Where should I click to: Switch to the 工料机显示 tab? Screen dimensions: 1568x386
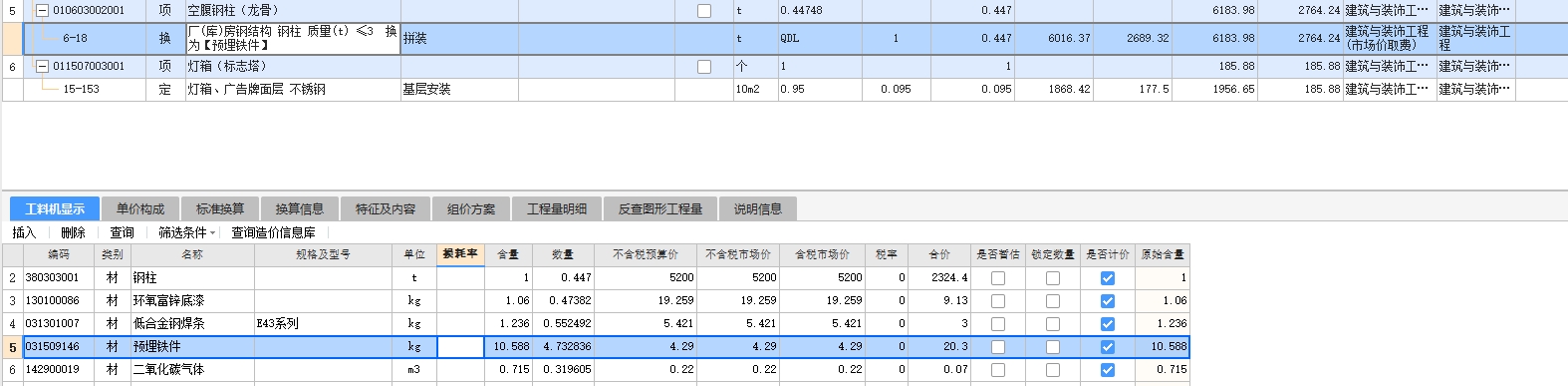click(55, 208)
